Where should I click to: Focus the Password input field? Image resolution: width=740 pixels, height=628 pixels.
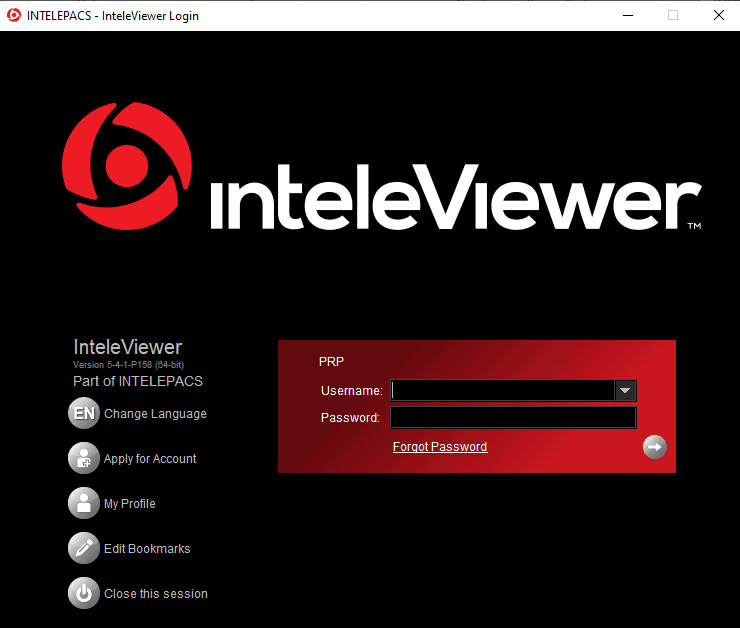coord(513,418)
